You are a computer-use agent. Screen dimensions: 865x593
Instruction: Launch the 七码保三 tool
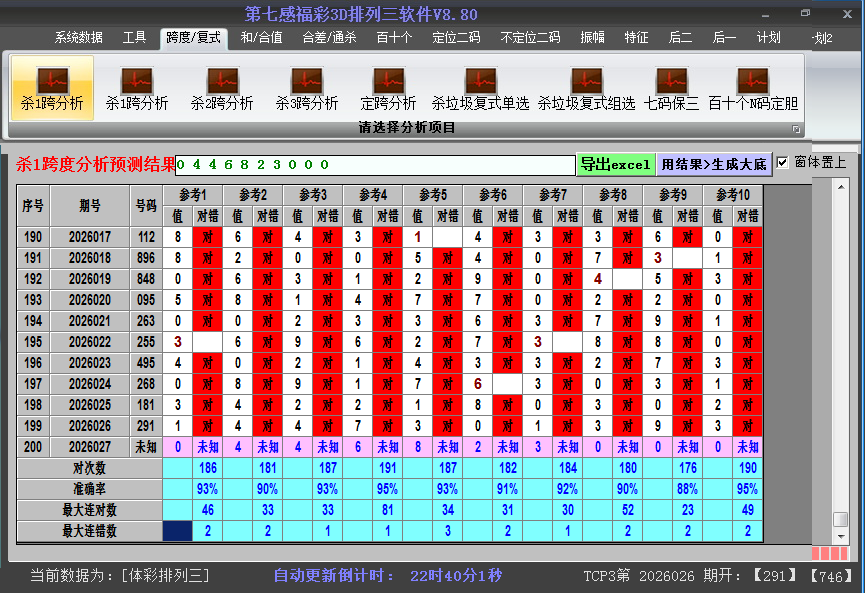coord(671,88)
